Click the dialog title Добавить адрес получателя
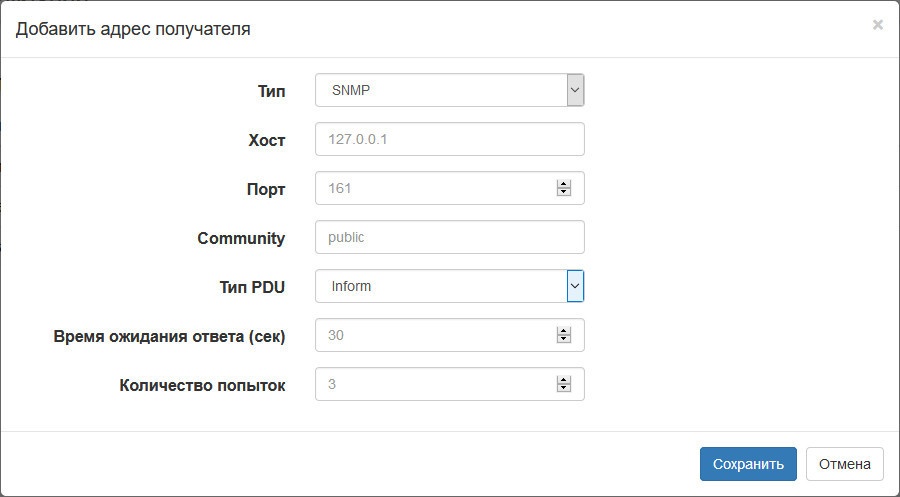Screen dimensions: 900x497 133,29
